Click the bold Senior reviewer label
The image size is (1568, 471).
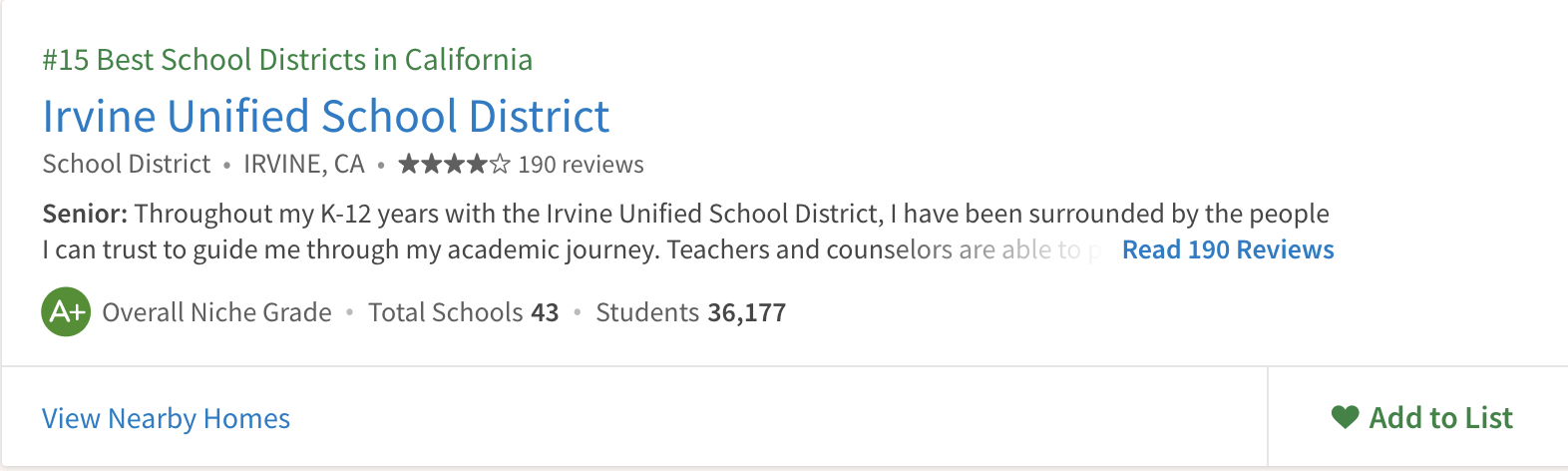pyautogui.click(x=85, y=214)
